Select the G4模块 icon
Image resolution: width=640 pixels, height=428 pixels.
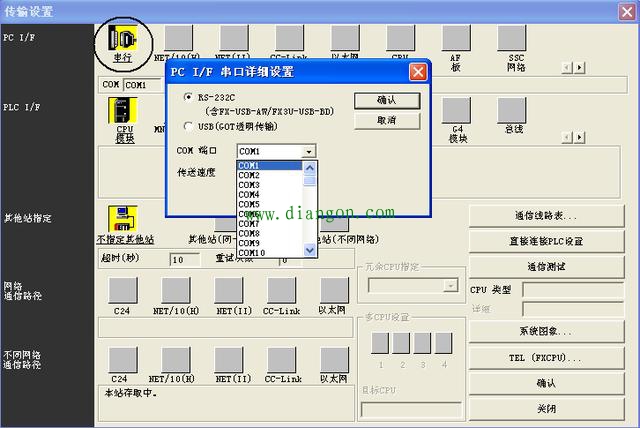click(x=456, y=110)
